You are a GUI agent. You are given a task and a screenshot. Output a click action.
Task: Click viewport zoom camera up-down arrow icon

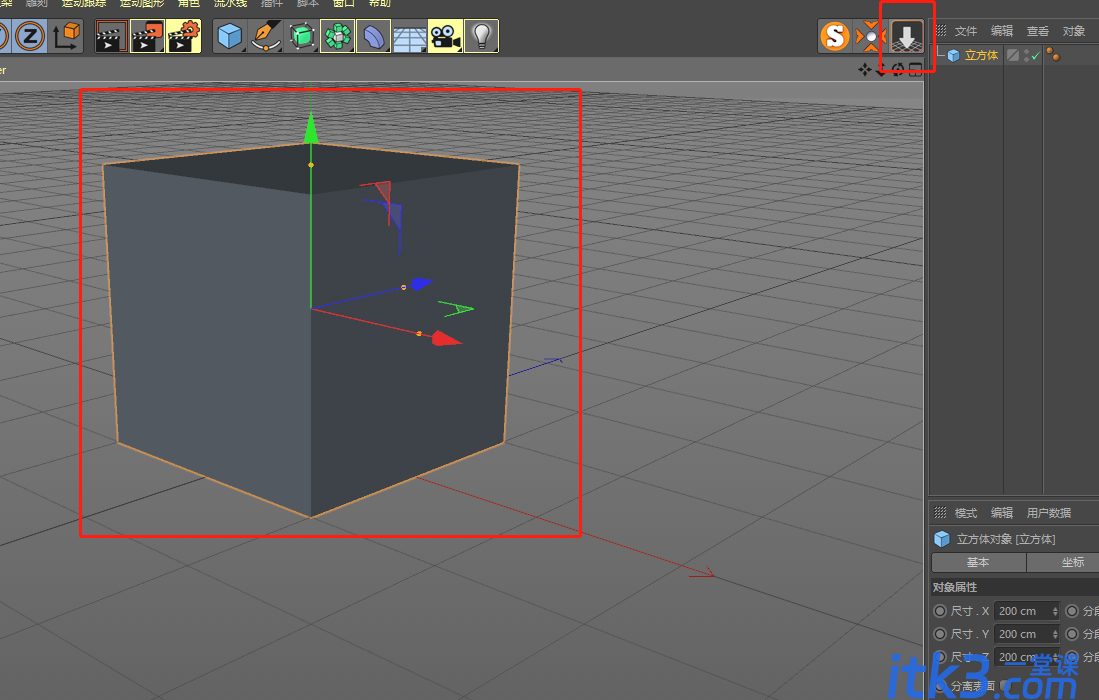(881, 69)
